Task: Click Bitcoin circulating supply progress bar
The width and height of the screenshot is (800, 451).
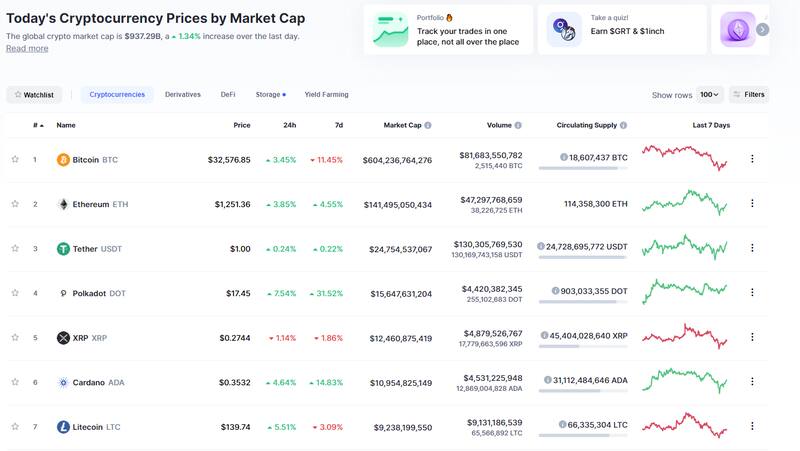Action: (578, 168)
